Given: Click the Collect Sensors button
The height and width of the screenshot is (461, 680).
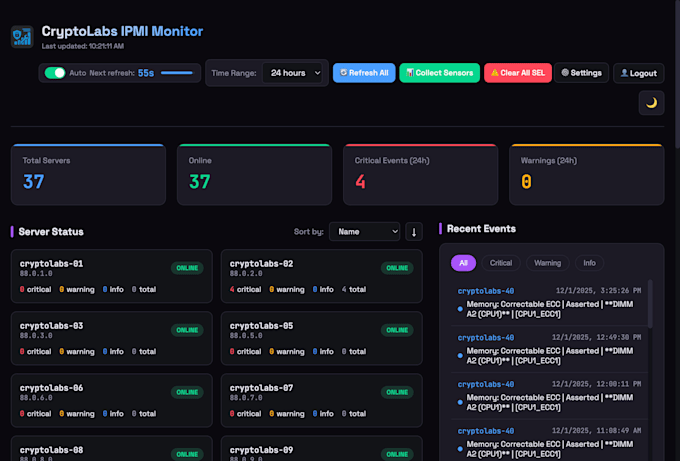Looking at the screenshot, I should pos(439,73).
